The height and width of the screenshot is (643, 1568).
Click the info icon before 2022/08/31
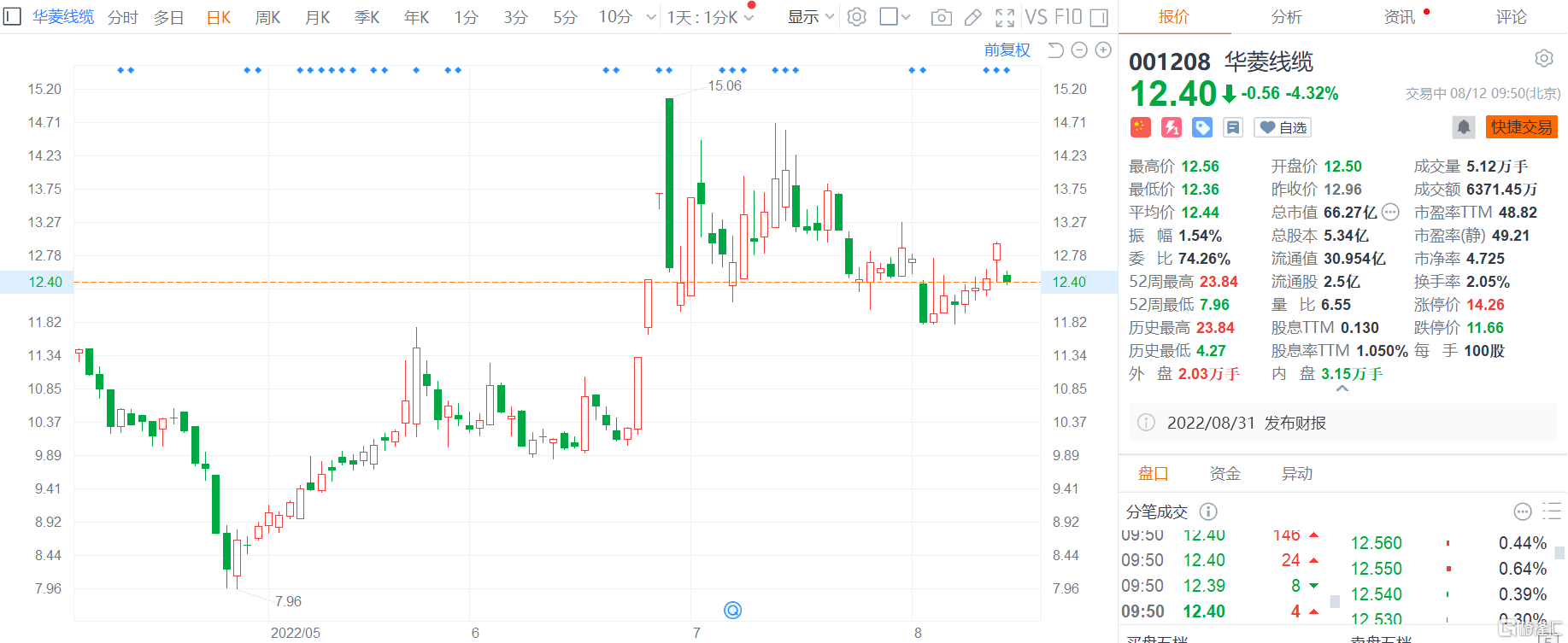point(1147,423)
